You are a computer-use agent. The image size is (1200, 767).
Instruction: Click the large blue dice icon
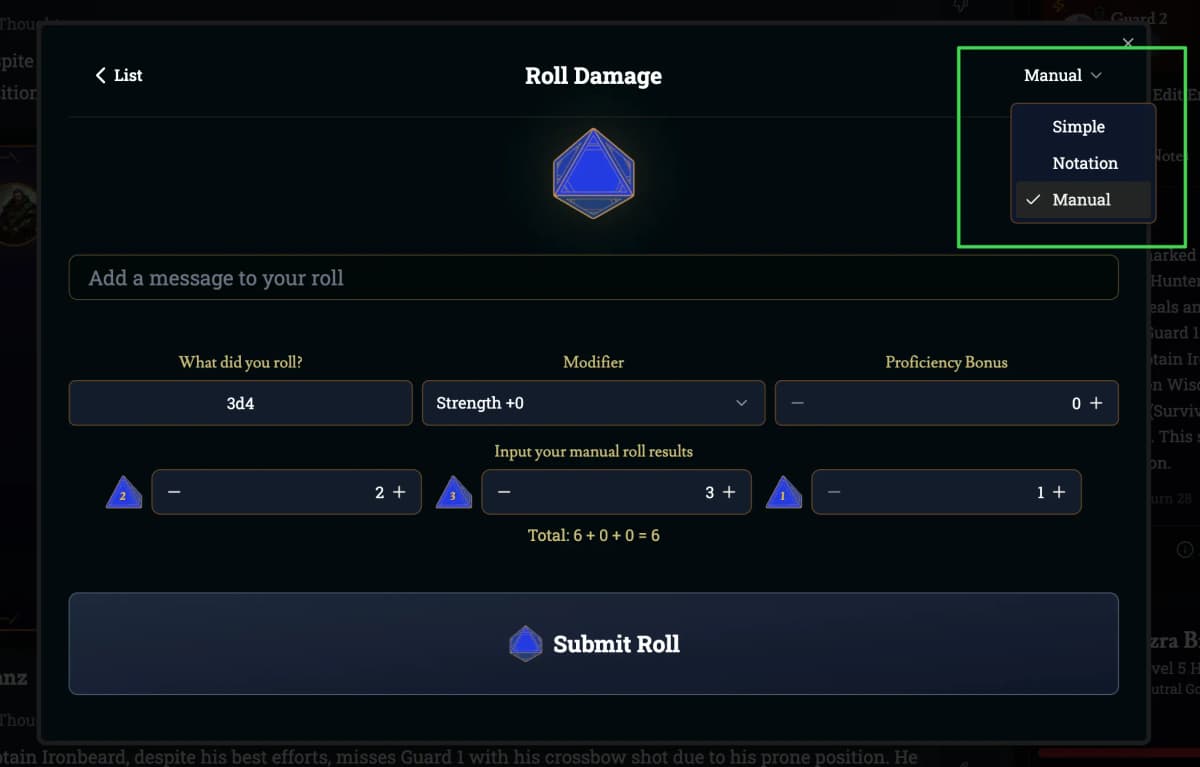click(593, 173)
